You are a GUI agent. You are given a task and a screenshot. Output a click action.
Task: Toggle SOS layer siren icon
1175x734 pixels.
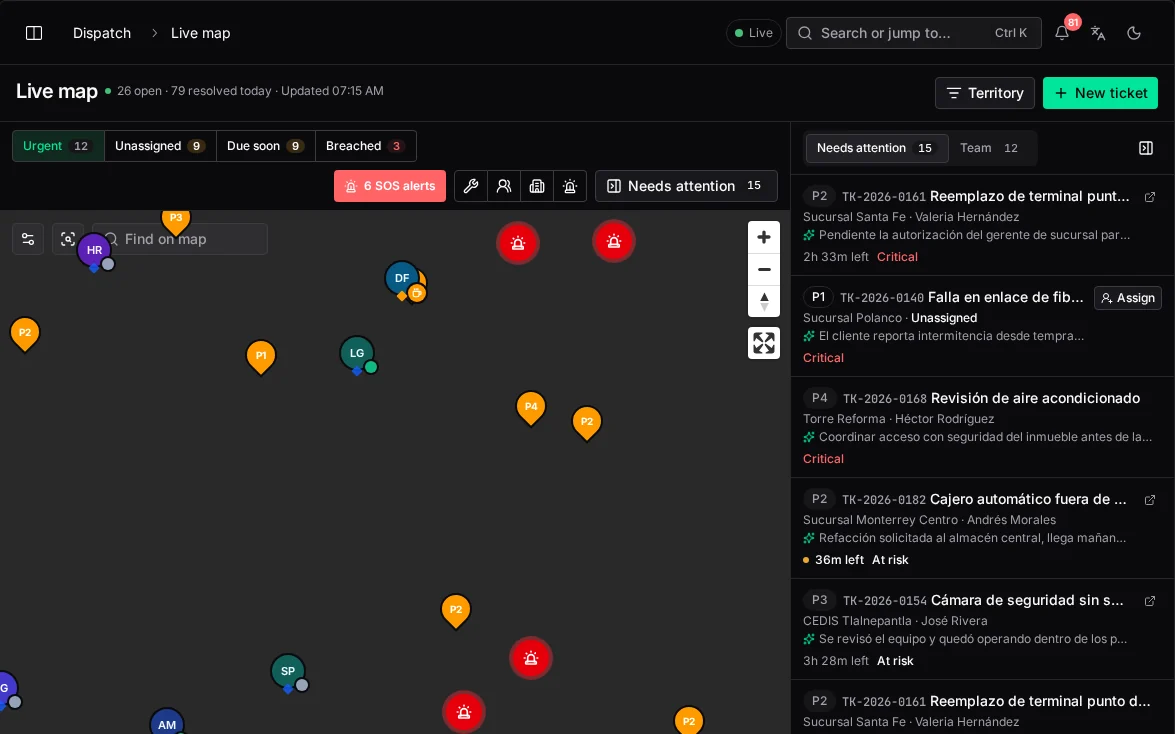tap(570, 186)
